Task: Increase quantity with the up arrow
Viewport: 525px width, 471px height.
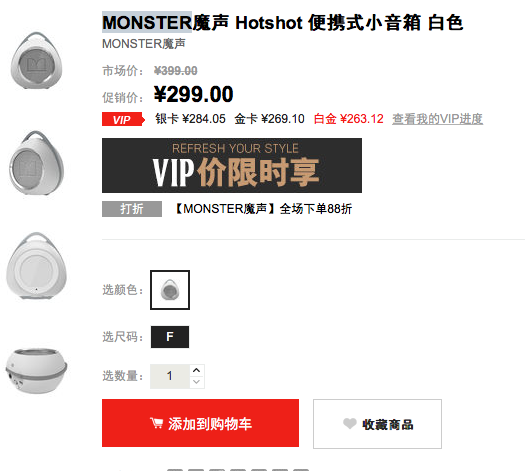Action: (197, 370)
